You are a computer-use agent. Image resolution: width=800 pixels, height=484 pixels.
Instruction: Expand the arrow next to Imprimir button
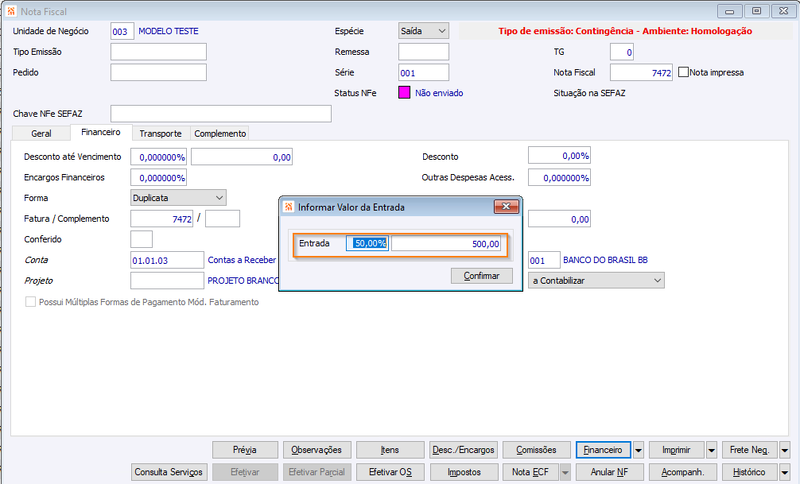pyautogui.click(x=712, y=450)
